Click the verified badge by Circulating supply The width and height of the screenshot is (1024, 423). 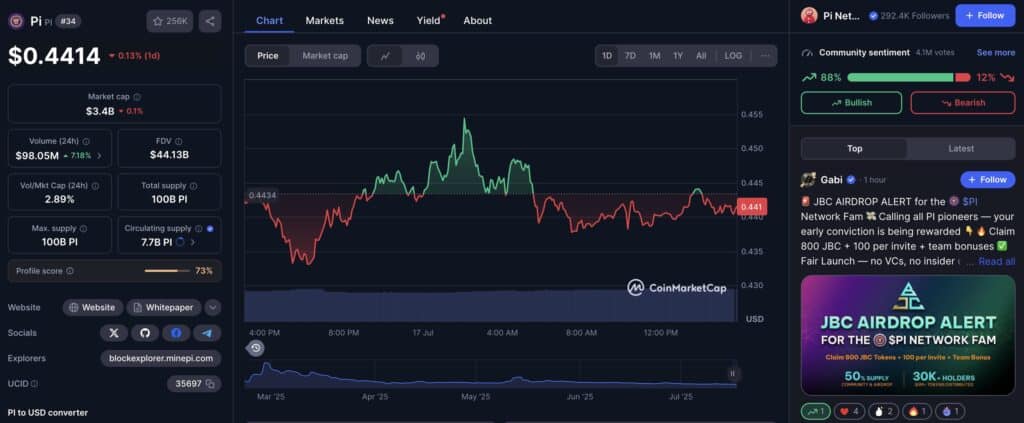(x=210, y=228)
